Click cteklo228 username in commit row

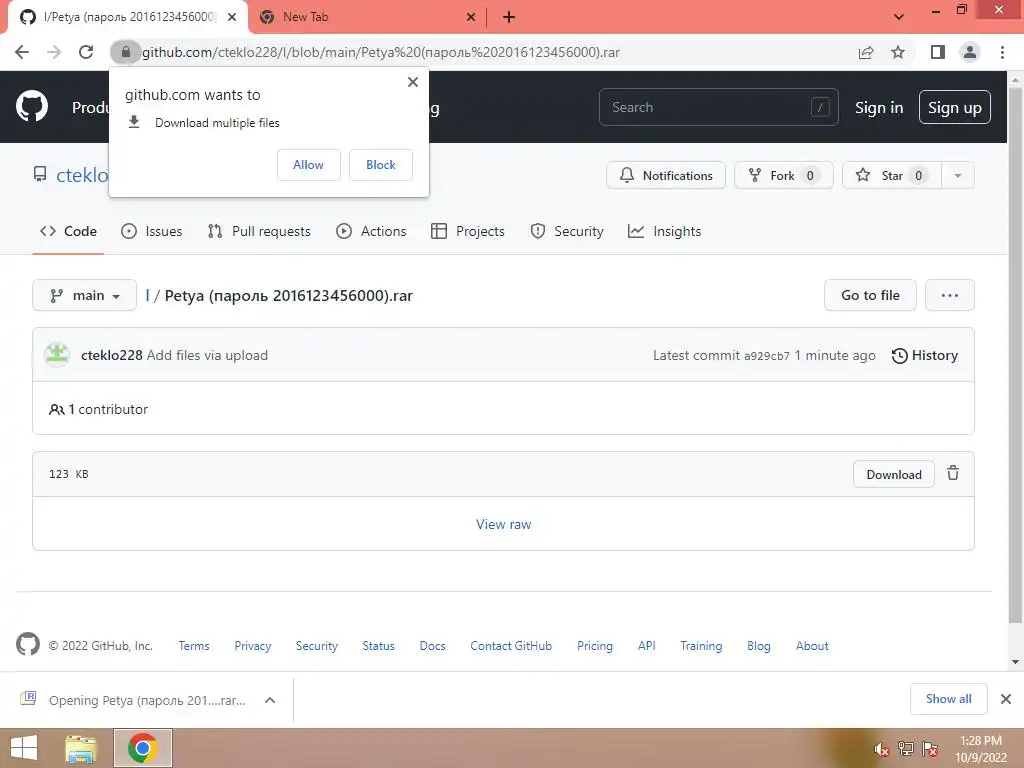[112, 355]
